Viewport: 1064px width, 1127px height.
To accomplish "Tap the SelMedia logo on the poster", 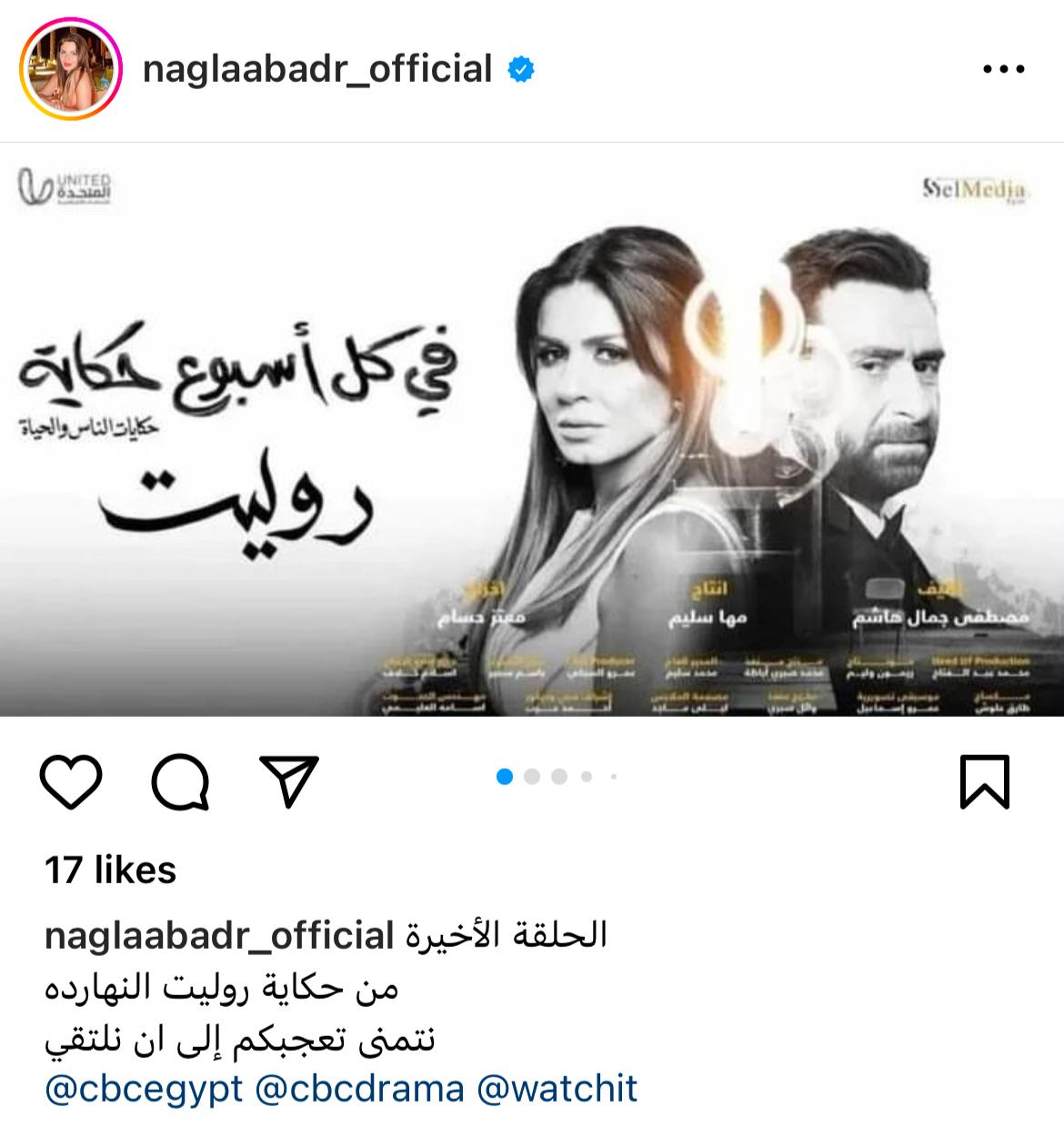I will click(x=974, y=191).
